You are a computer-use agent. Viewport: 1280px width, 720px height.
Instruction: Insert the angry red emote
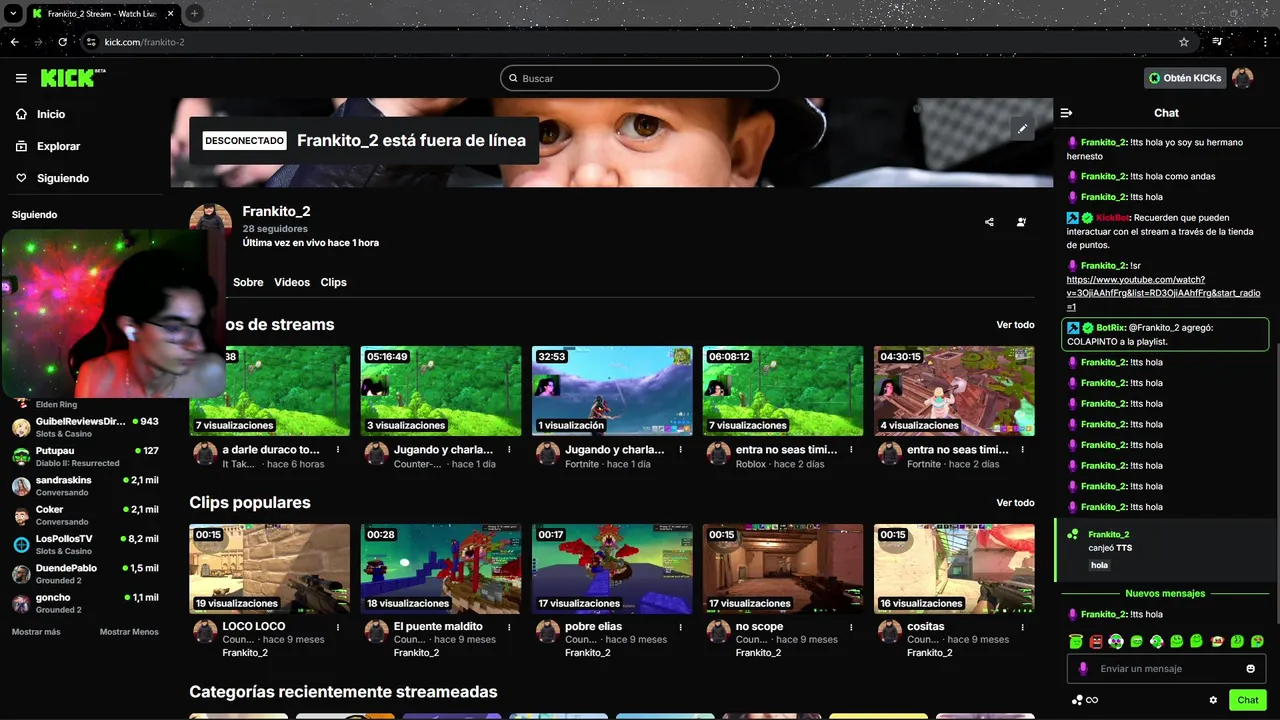point(1096,641)
